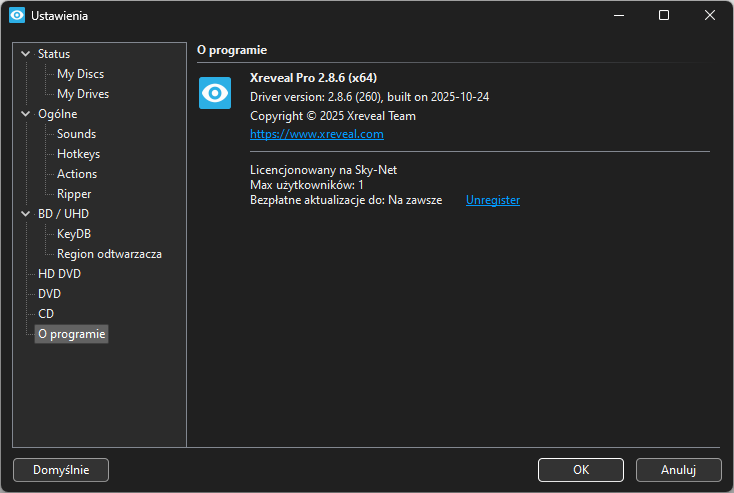Confirm with the OK button
This screenshot has height=493, width=734.
pyautogui.click(x=581, y=470)
